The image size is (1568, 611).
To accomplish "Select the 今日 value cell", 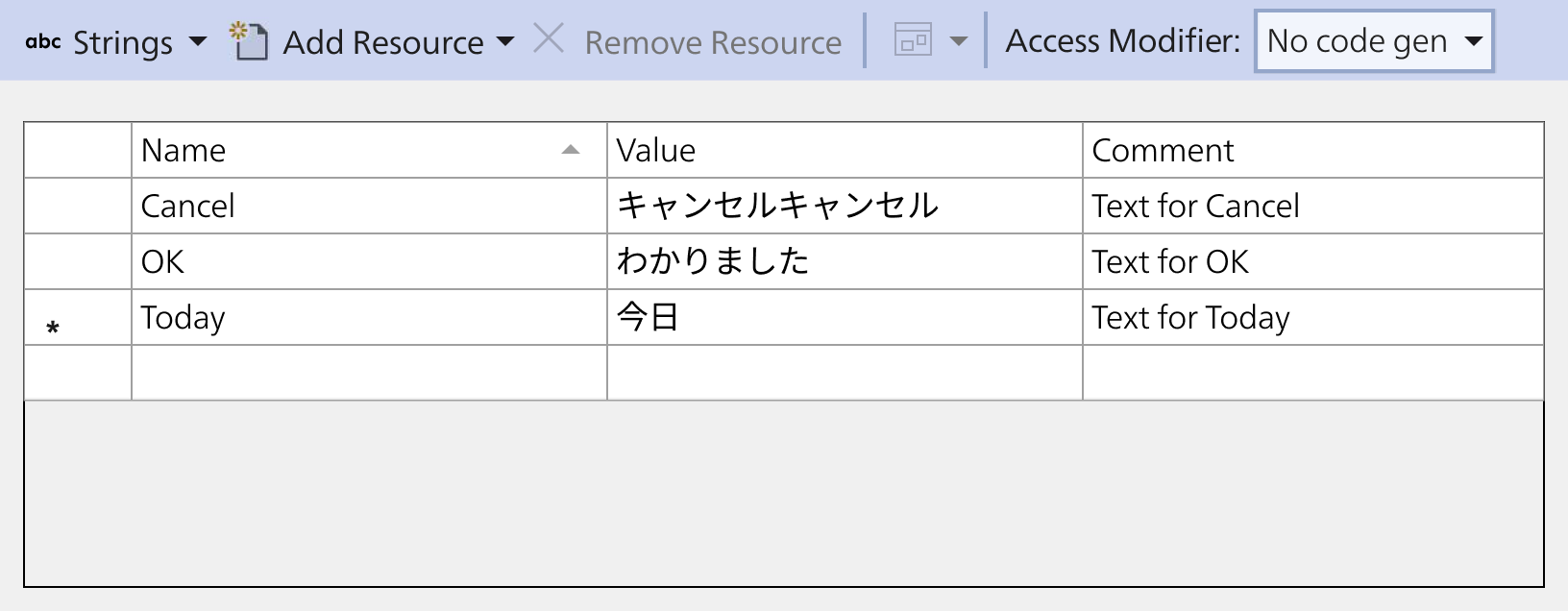I will [x=845, y=317].
